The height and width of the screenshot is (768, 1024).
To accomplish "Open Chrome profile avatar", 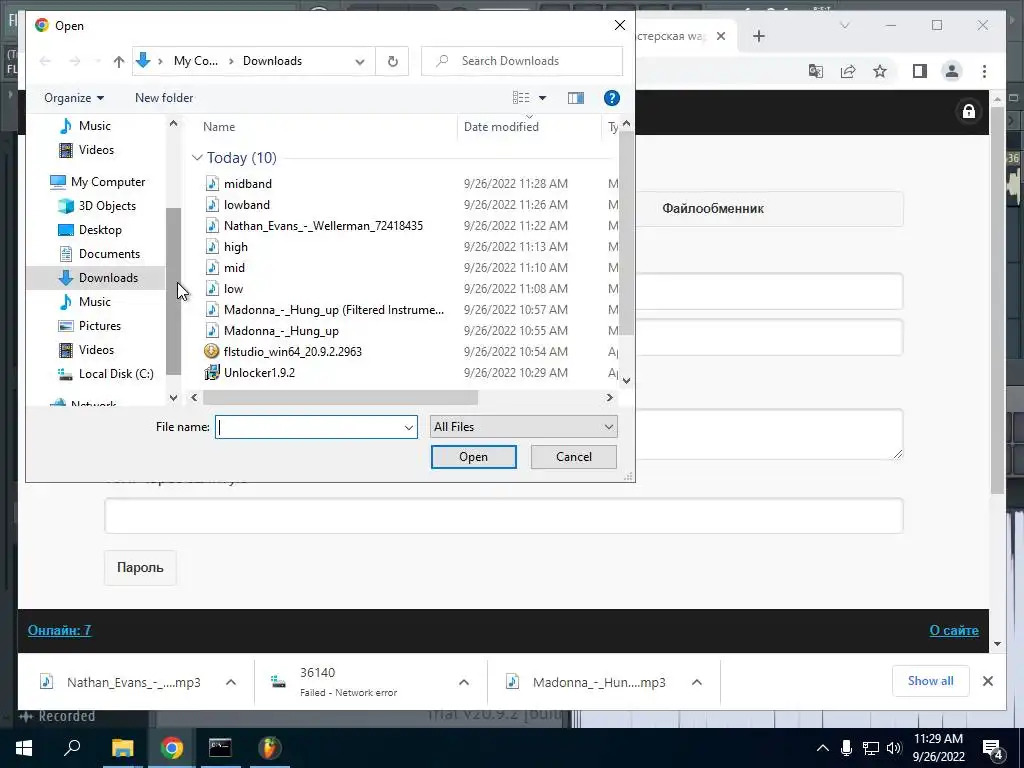I will [x=952, y=71].
